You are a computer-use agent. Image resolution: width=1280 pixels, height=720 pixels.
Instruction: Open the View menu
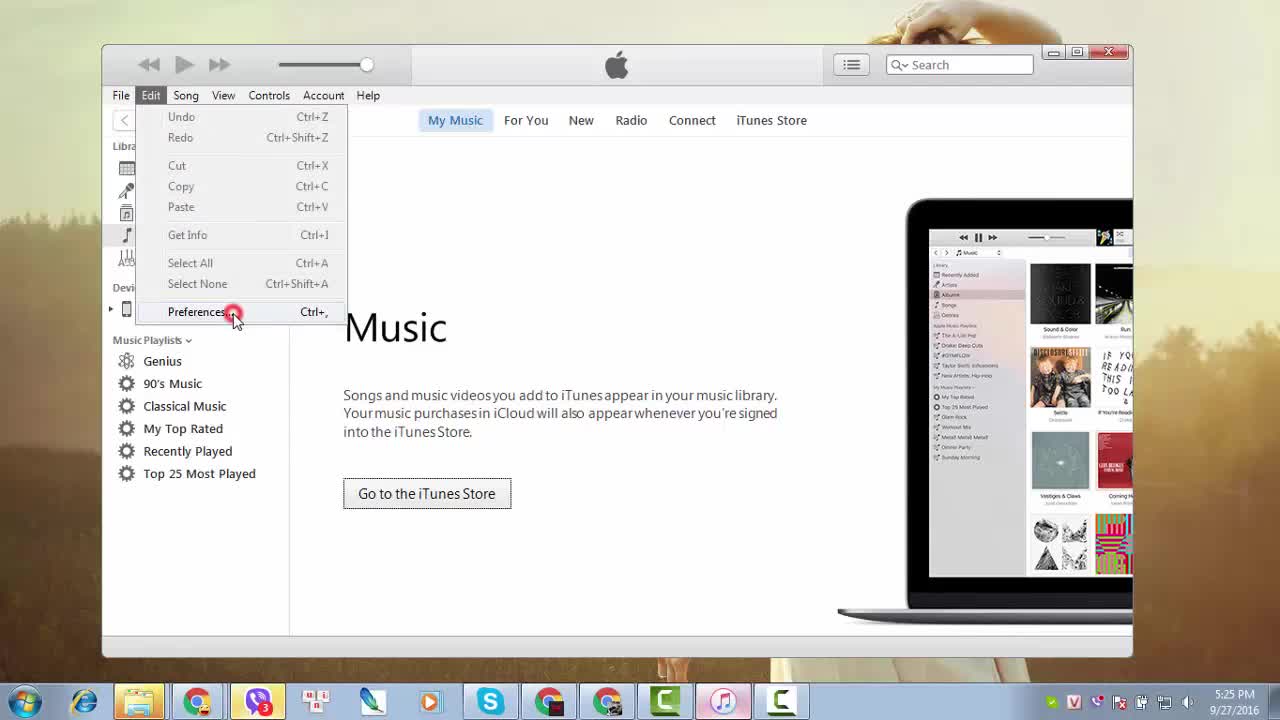coord(223,96)
